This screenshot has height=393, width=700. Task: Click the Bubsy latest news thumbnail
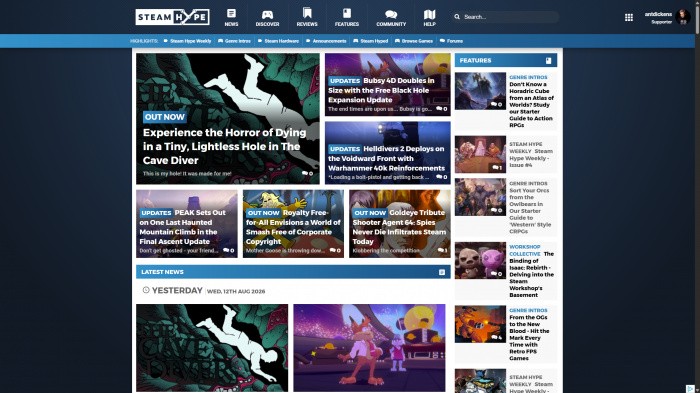pyautogui.click(x=369, y=348)
